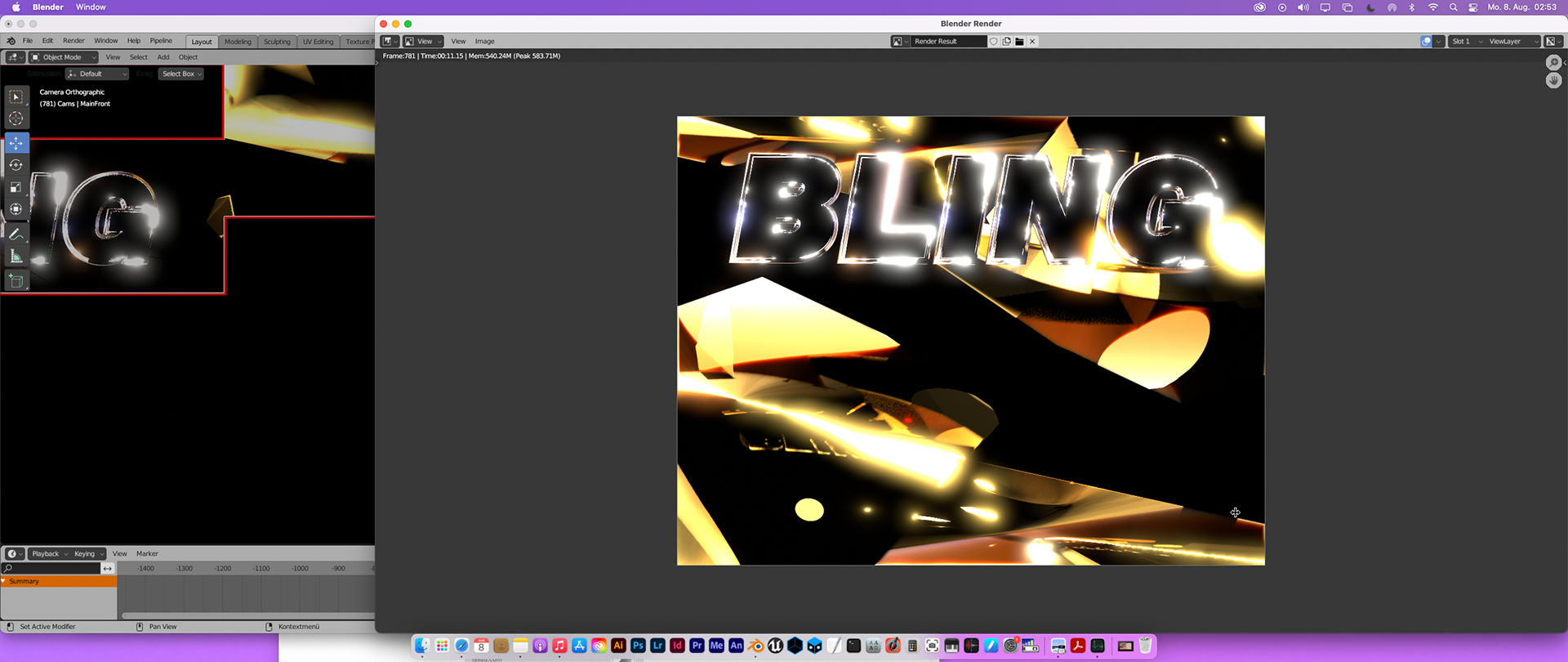Open the Render menu
The image size is (1568, 662).
[73, 41]
